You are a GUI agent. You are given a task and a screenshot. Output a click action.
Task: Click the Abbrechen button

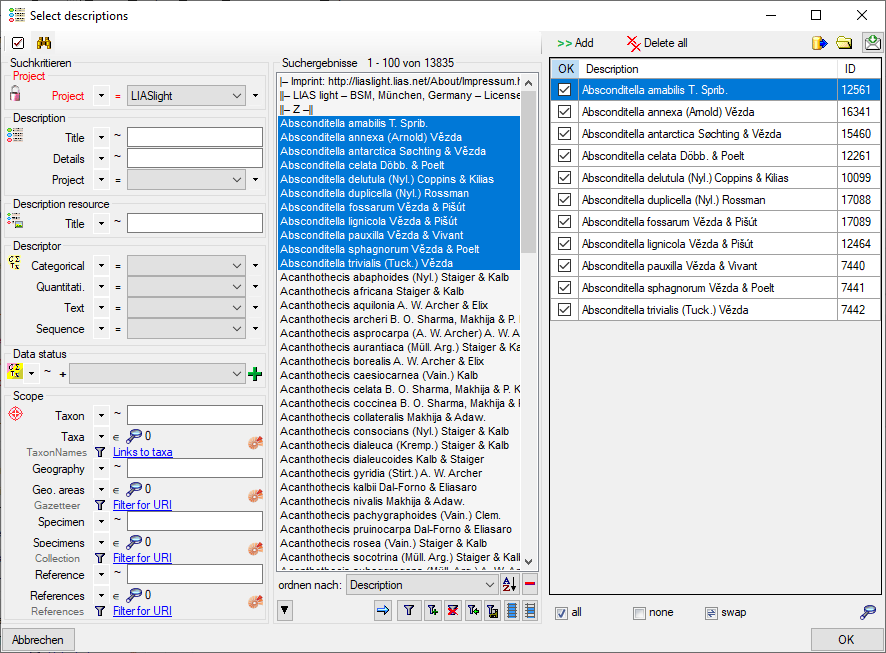click(38, 640)
